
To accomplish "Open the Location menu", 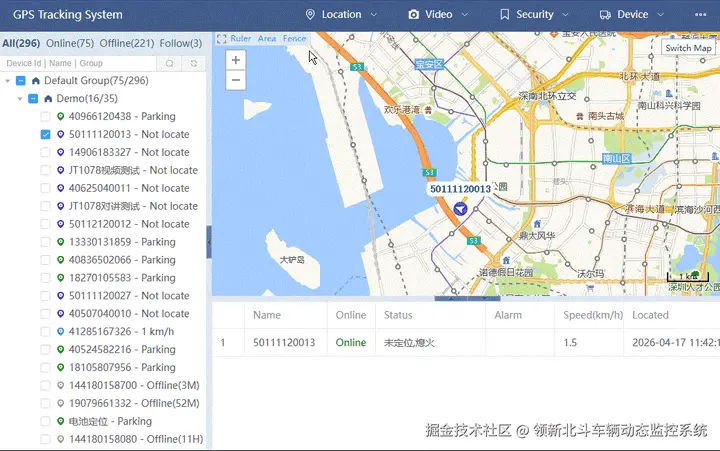I will [341, 15].
